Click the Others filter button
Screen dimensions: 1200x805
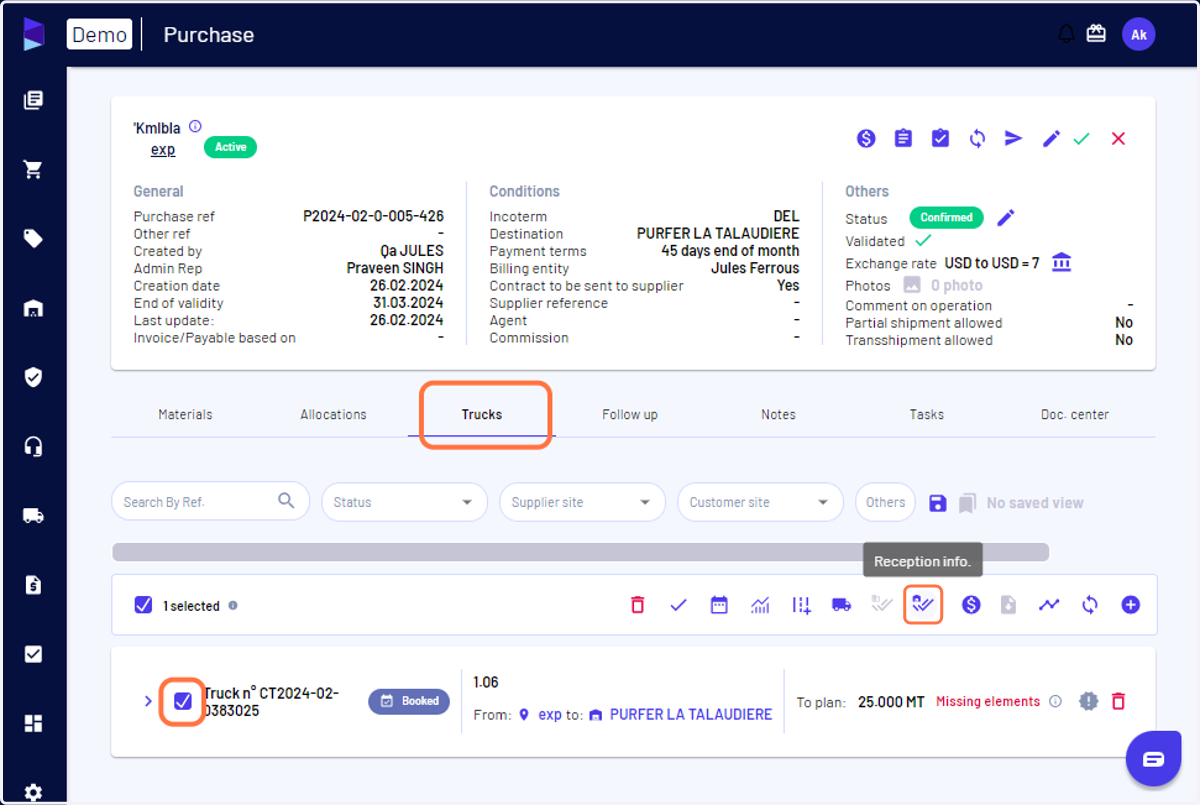coord(885,502)
